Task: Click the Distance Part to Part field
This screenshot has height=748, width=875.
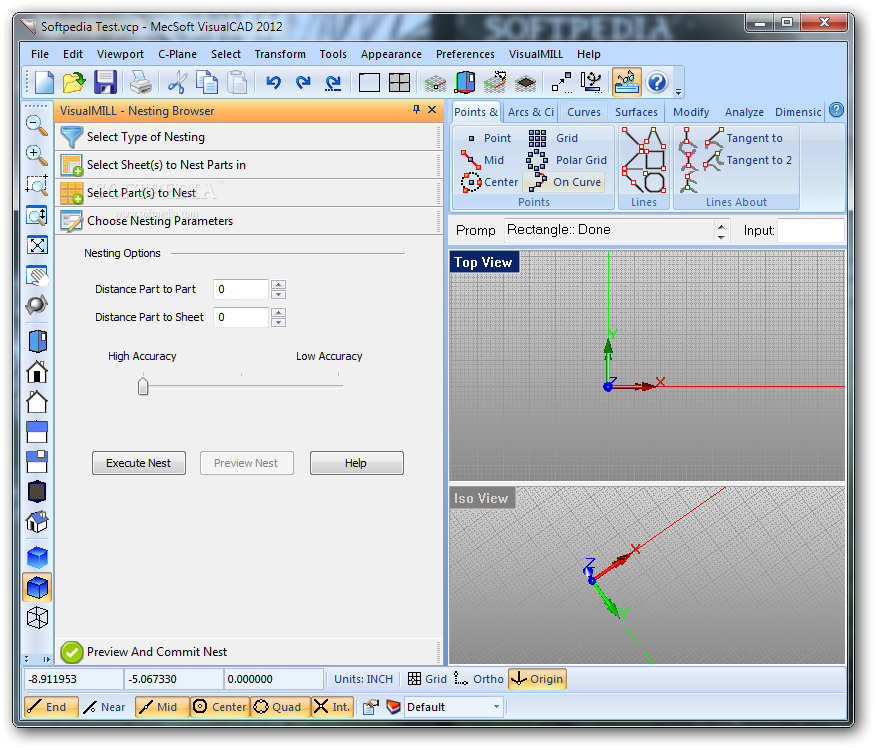Action: (241, 289)
